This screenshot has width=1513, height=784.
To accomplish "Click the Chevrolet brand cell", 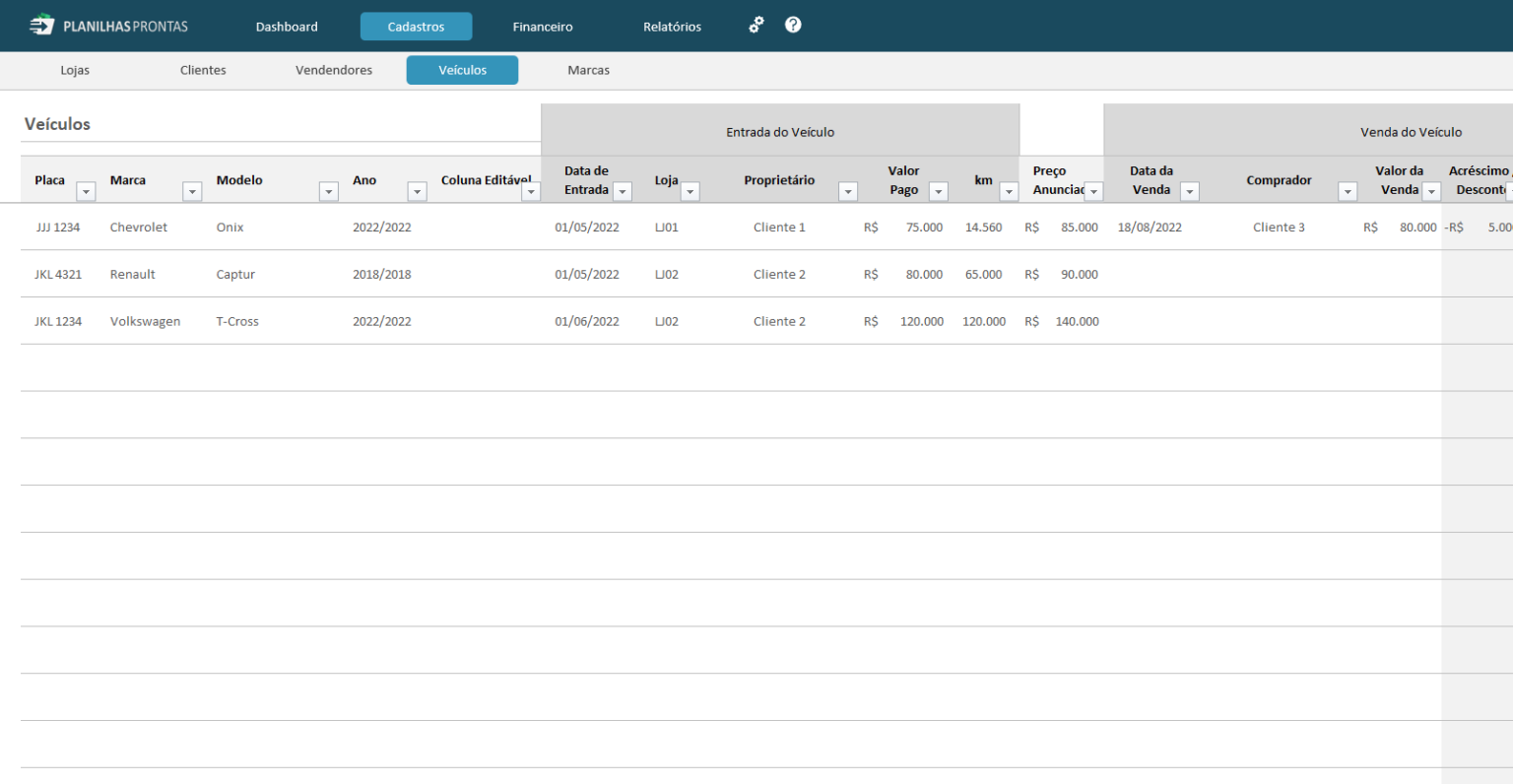I will pos(139,228).
